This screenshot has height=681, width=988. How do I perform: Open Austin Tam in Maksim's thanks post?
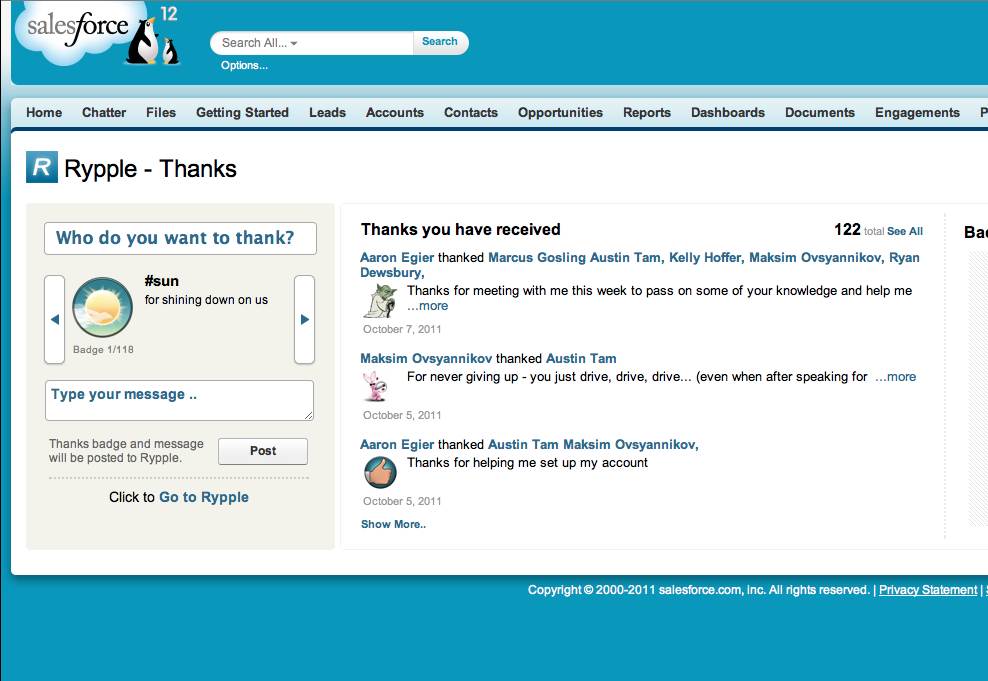[581, 358]
